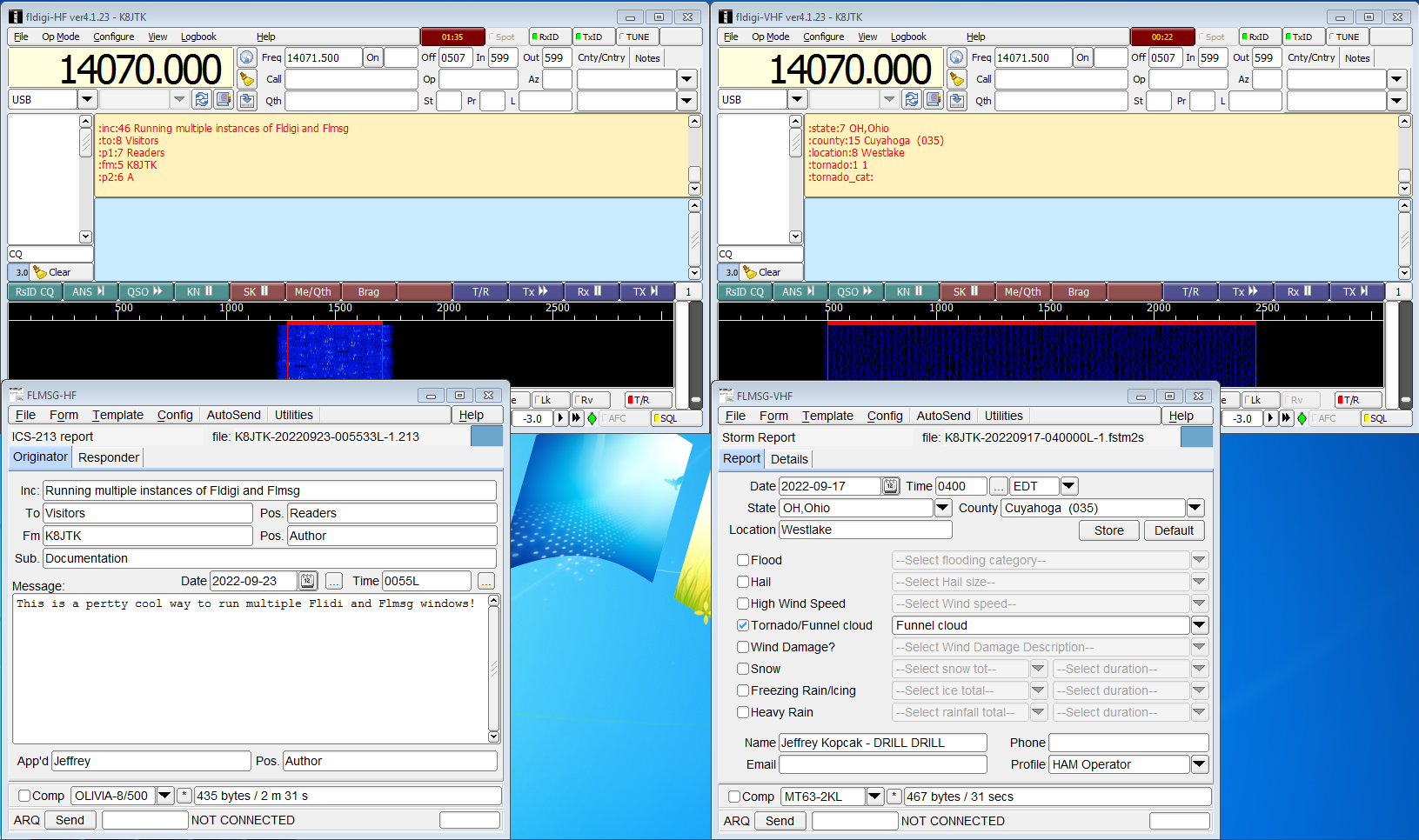Open AutoSend menu in FLMSG-VHF

943,416
